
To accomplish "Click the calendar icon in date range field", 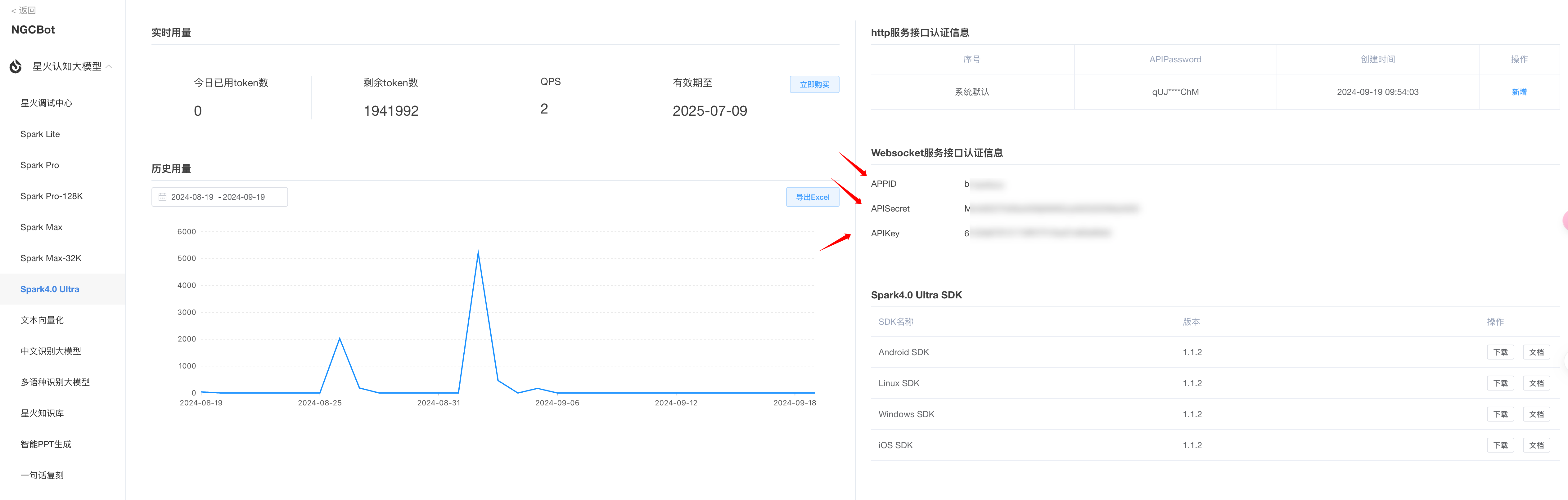I will click(163, 197).
